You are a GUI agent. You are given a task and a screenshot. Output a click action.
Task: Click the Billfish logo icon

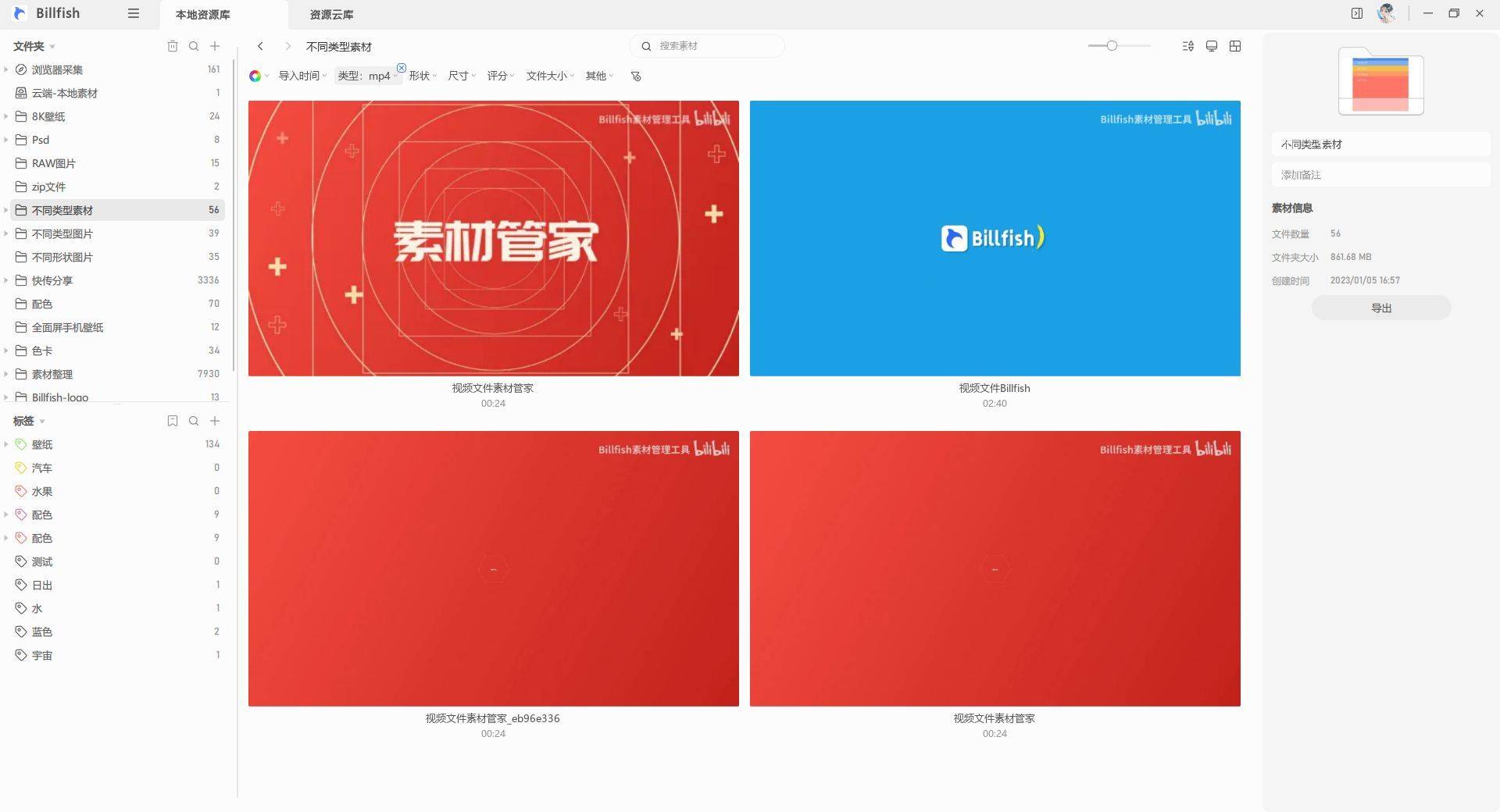(x=20, y=13)
